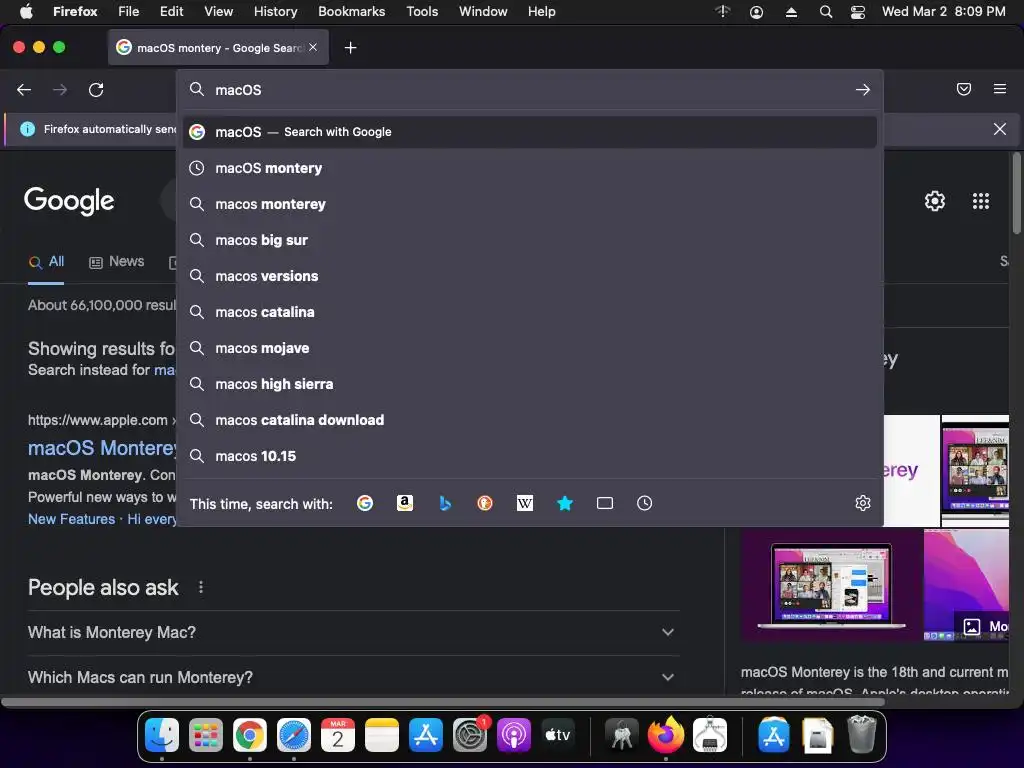
Task: Reload the current page
Action: [x=96, y=89]
